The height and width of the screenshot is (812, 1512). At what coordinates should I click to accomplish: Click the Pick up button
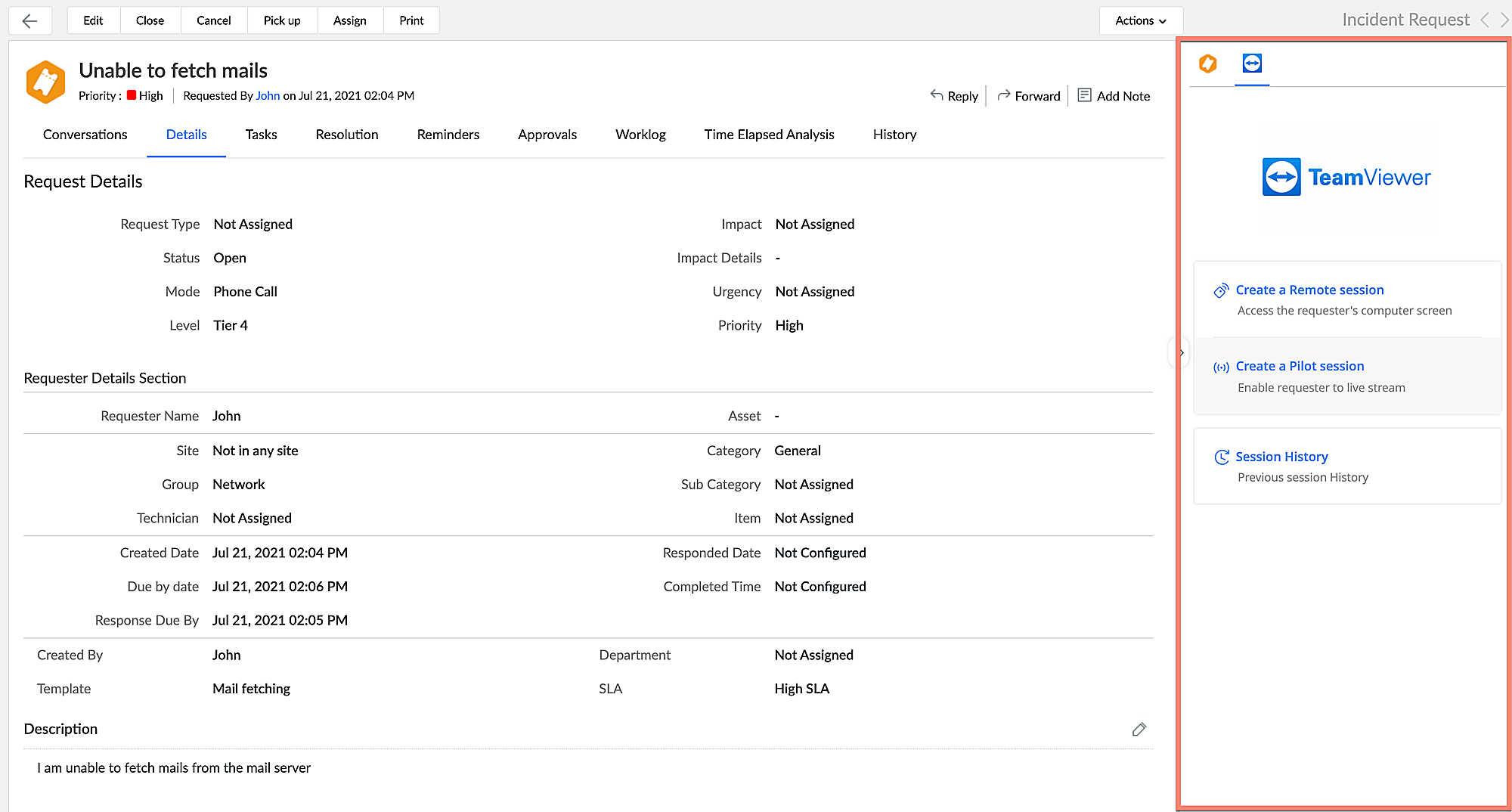(x=282, y=20)
